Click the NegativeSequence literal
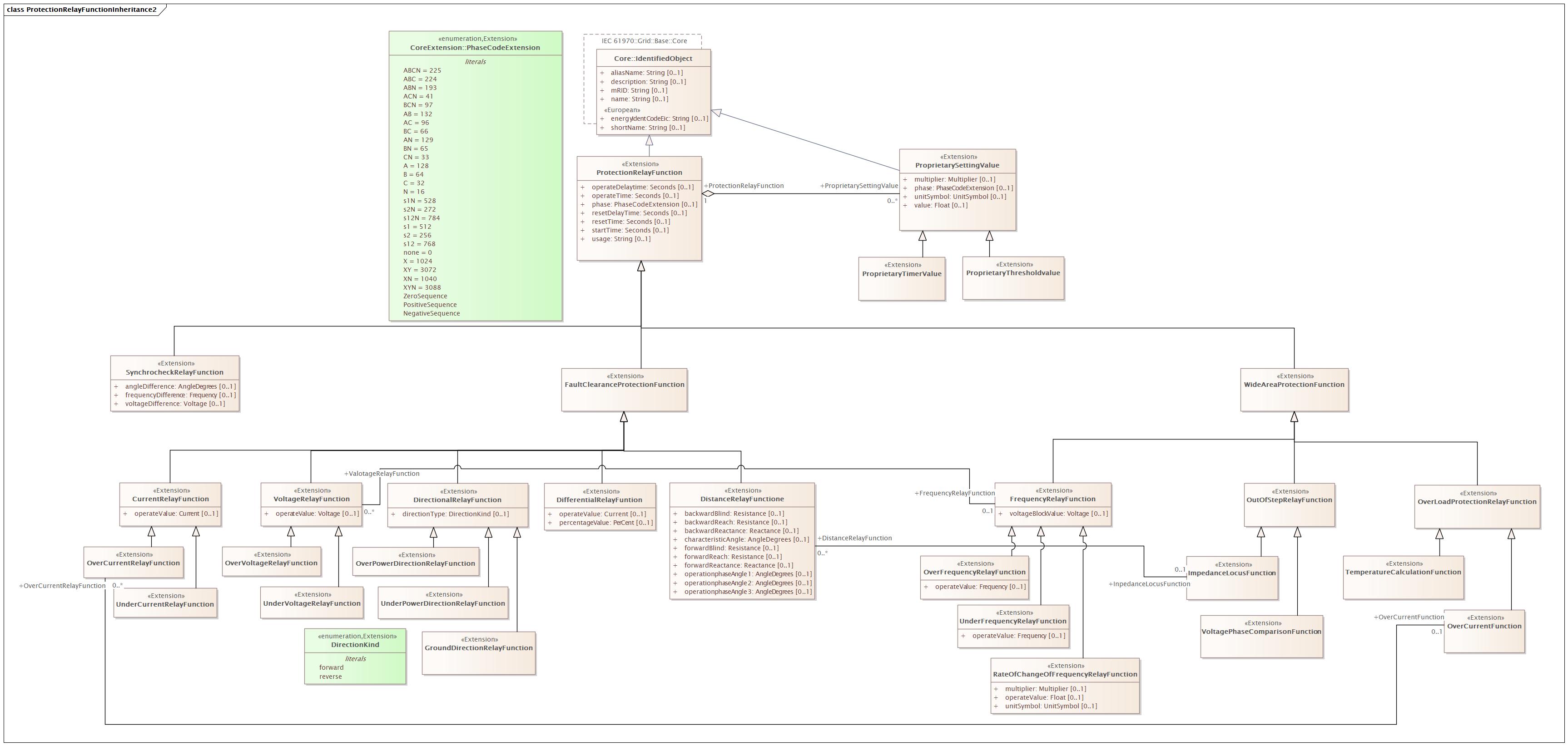 click(432, 313)
